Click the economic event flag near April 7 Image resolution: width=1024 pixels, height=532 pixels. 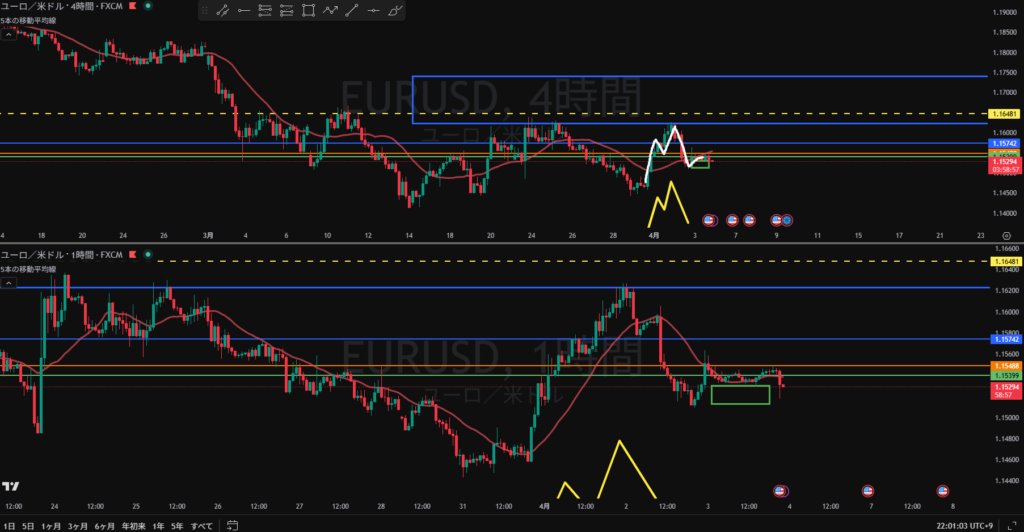867,490
